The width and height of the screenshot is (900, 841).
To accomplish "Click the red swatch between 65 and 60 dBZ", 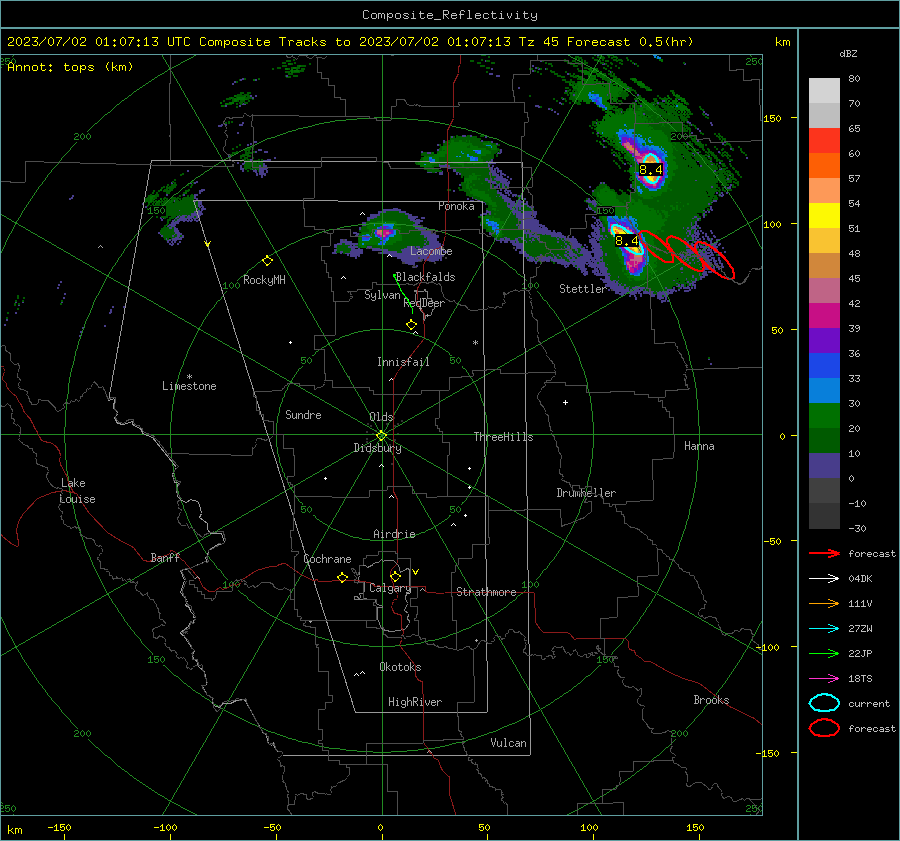I will coord(824,141).
